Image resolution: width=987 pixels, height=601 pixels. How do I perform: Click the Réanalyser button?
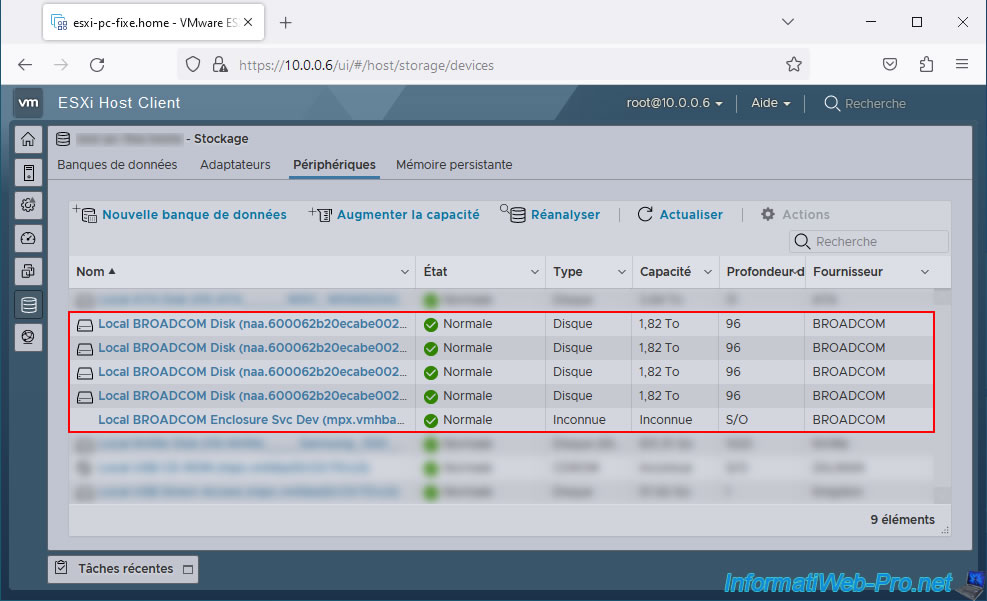565,215
